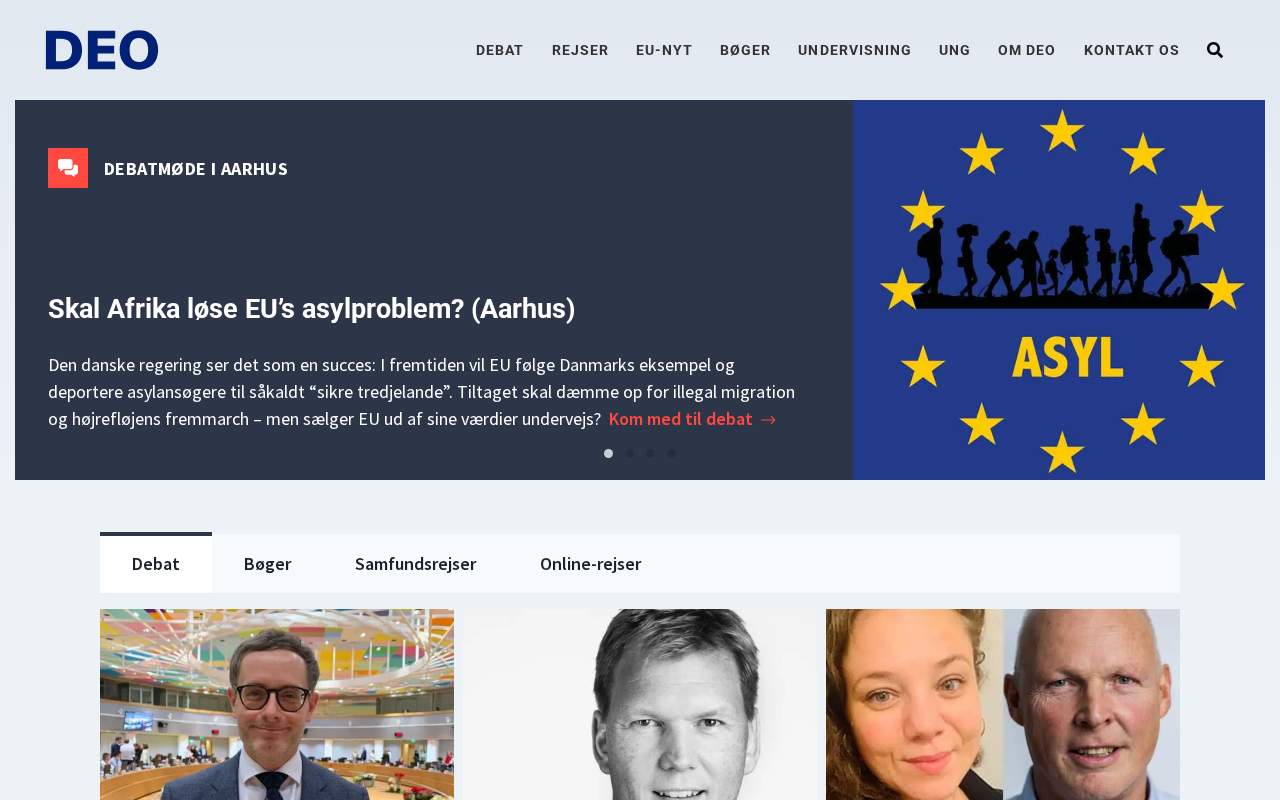Switch to the Online-rejser tab

tap(591, 563)
